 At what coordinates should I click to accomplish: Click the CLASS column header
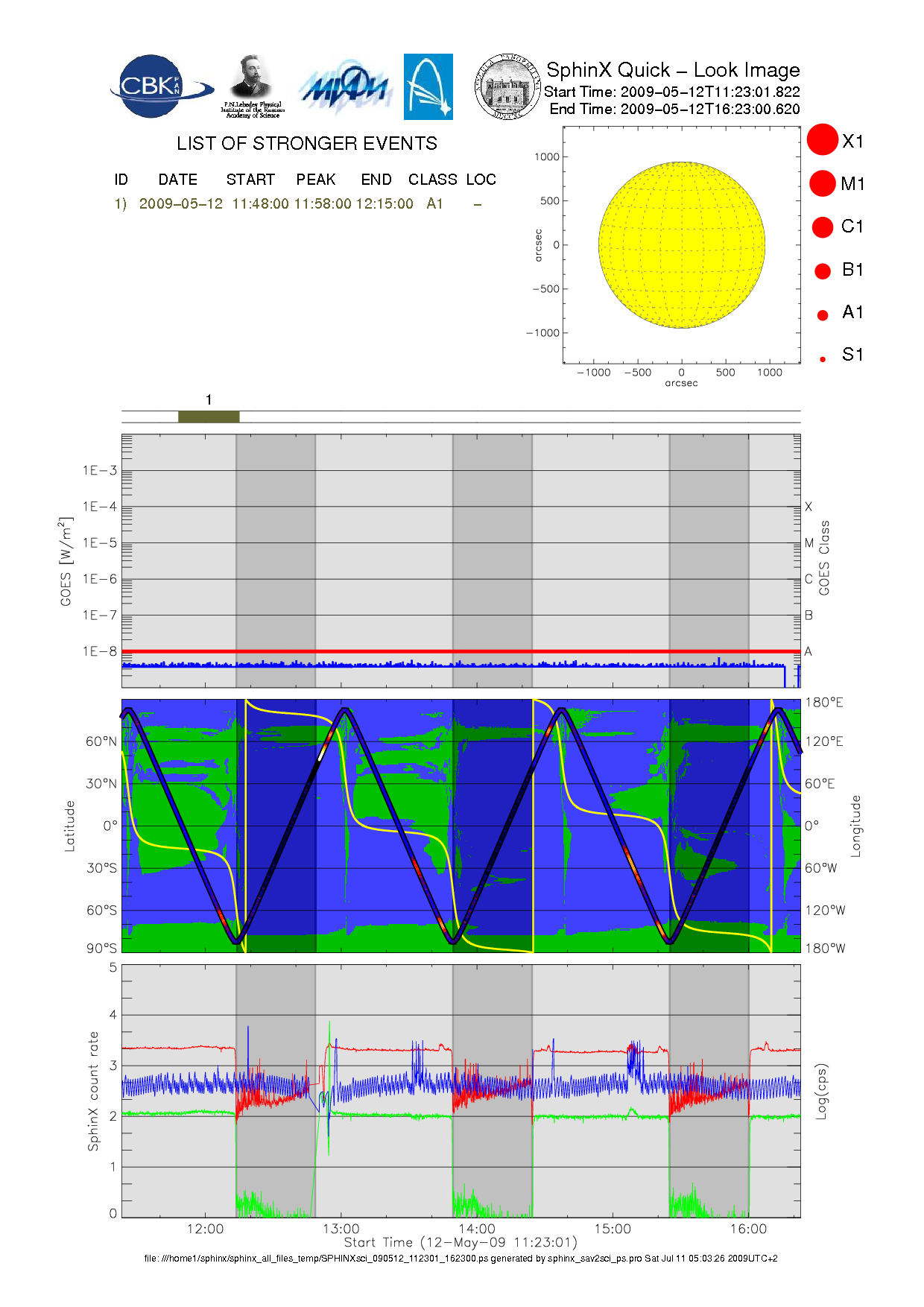tap(432, 180)
